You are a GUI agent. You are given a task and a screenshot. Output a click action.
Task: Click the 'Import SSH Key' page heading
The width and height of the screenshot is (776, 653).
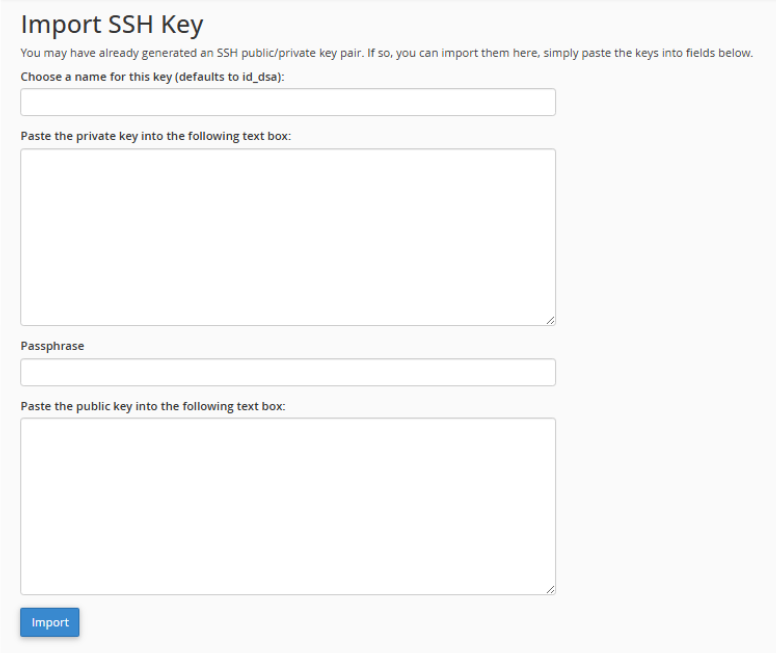pos(112,25)
